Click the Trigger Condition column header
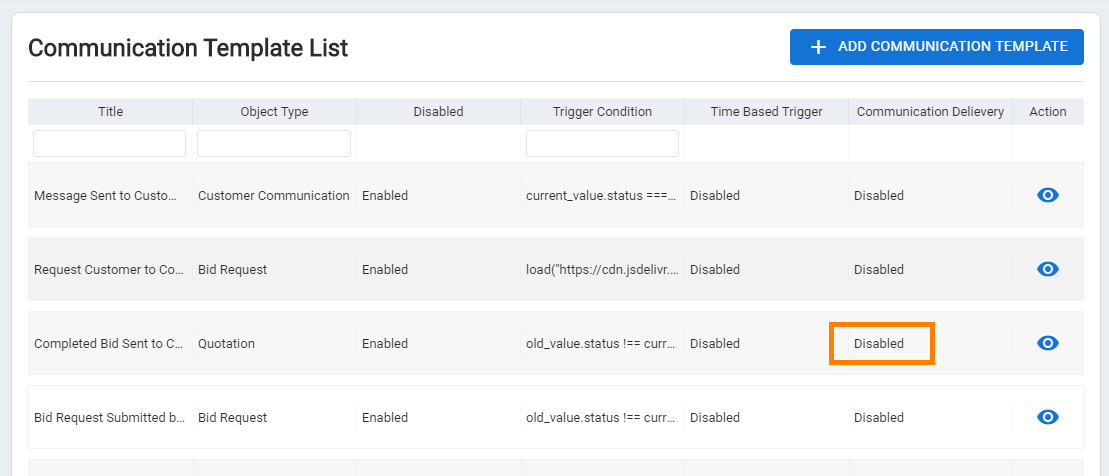 pyautogui.click(x=603, y=112)
